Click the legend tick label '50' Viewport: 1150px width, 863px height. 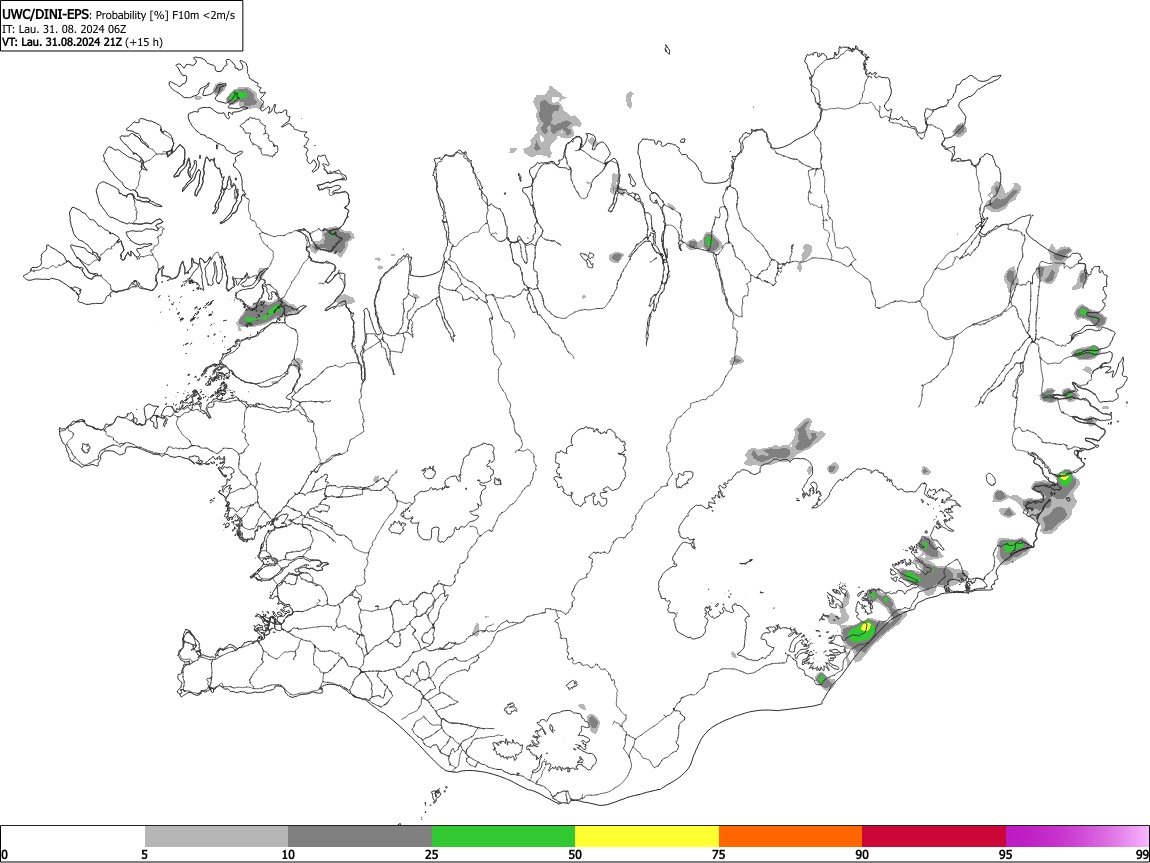(575, 854)
